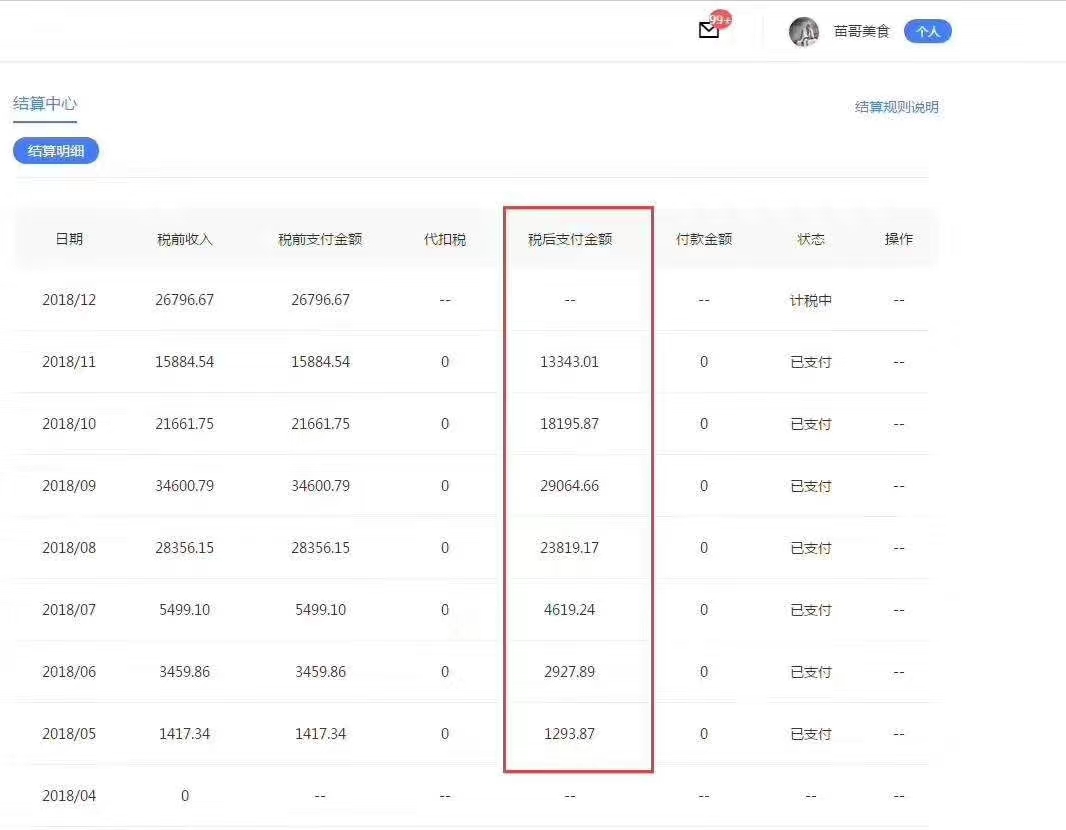This screenshot has width=1066, height=830.
Task: Select the 2018/09 date cell
Action: pyautogui.click(x=69, y=486)
